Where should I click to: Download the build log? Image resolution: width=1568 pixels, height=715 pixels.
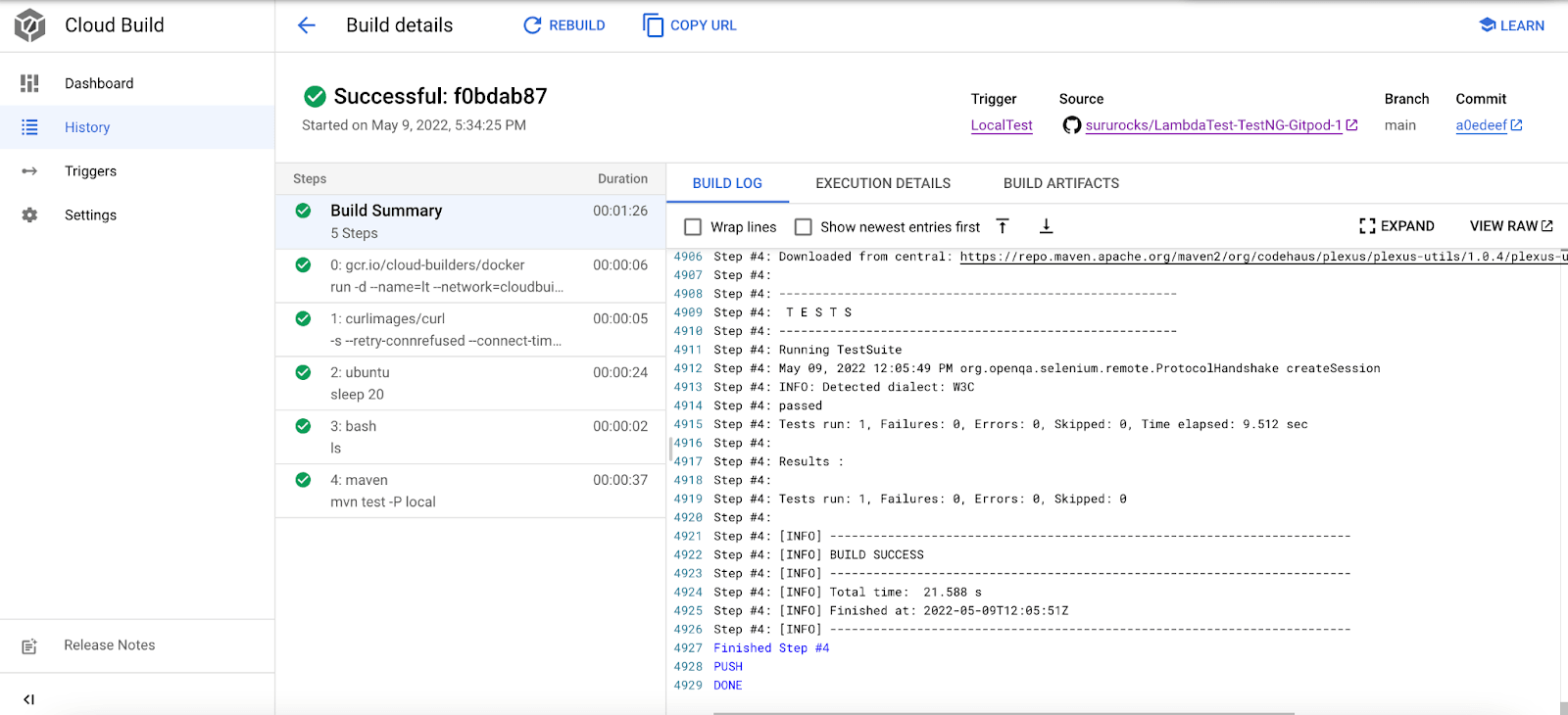[1046, 226]
